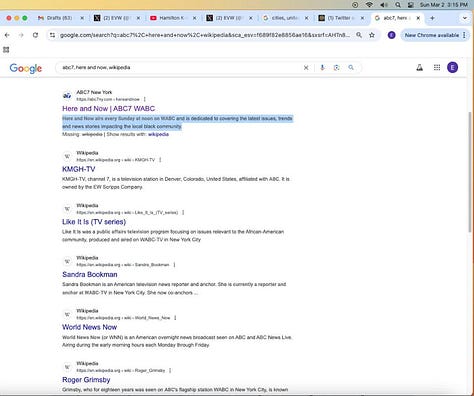Image resolution: width=474 pixels, height=396 pixels.
Task: Open Spotlight search in the menu bar
Action: (x=398, y=5)
